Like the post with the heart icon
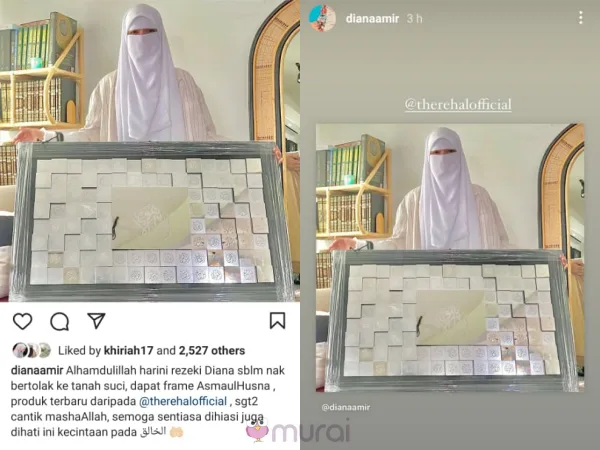 coord(23,321)
